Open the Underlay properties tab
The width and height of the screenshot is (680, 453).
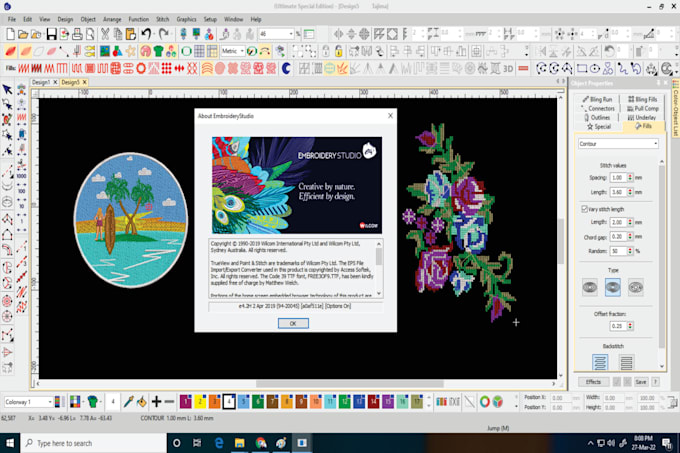(642, 117)
